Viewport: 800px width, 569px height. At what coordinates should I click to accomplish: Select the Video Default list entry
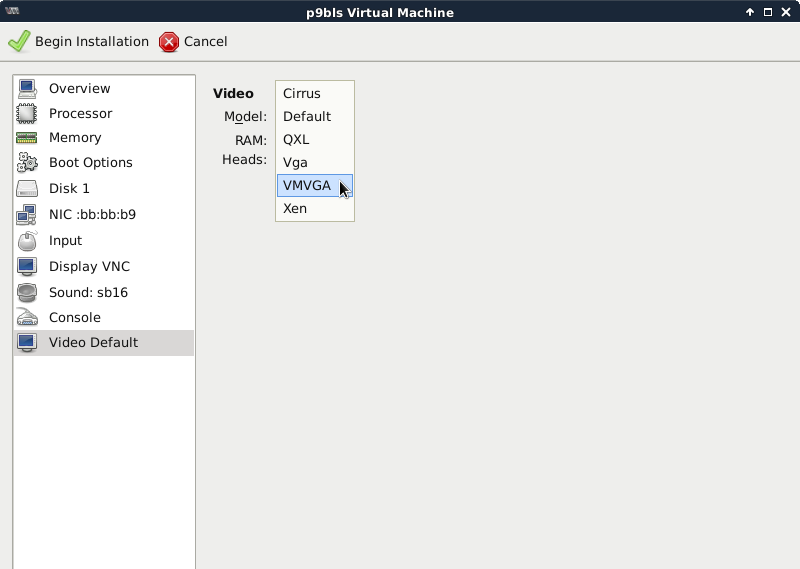(x=93, y=343)
